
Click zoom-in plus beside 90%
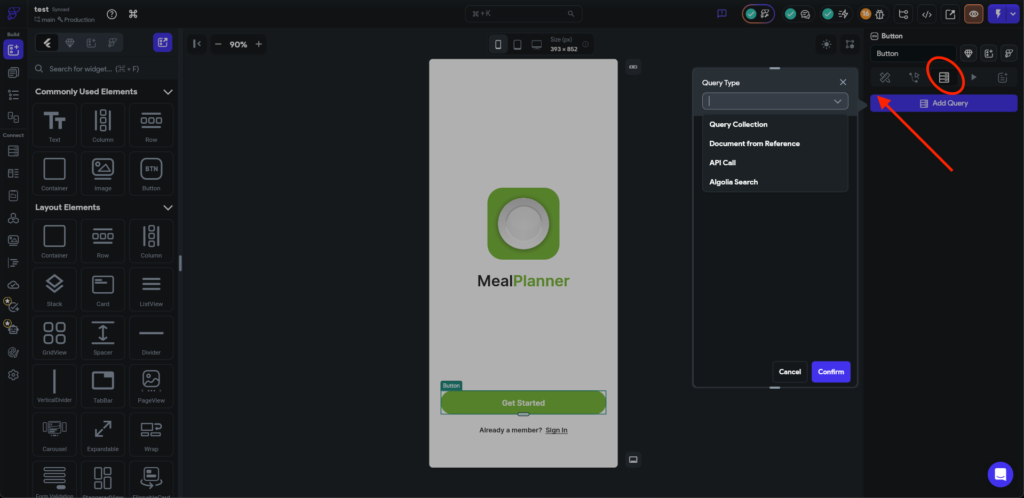259,44
